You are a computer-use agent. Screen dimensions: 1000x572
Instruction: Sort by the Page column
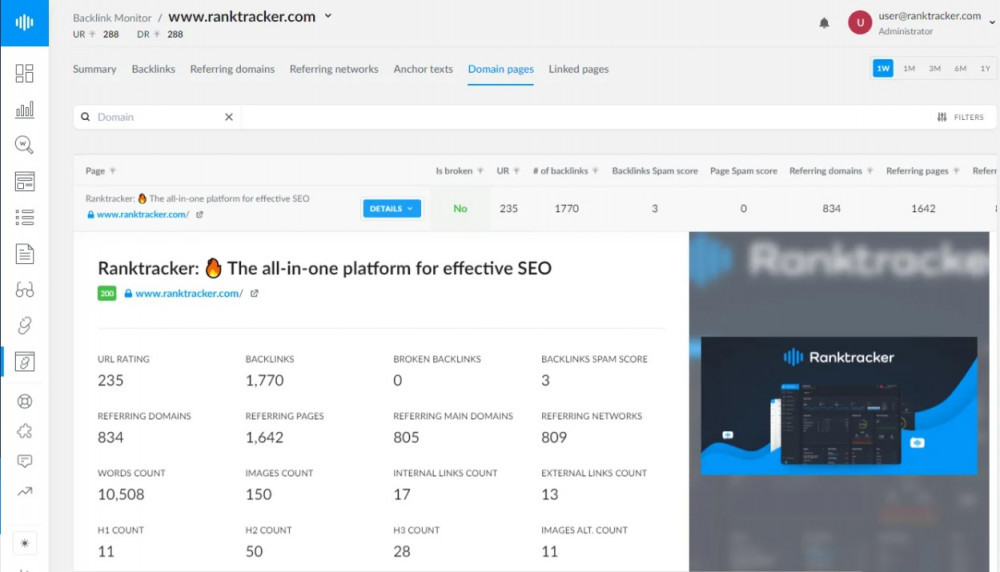[100, 171]
